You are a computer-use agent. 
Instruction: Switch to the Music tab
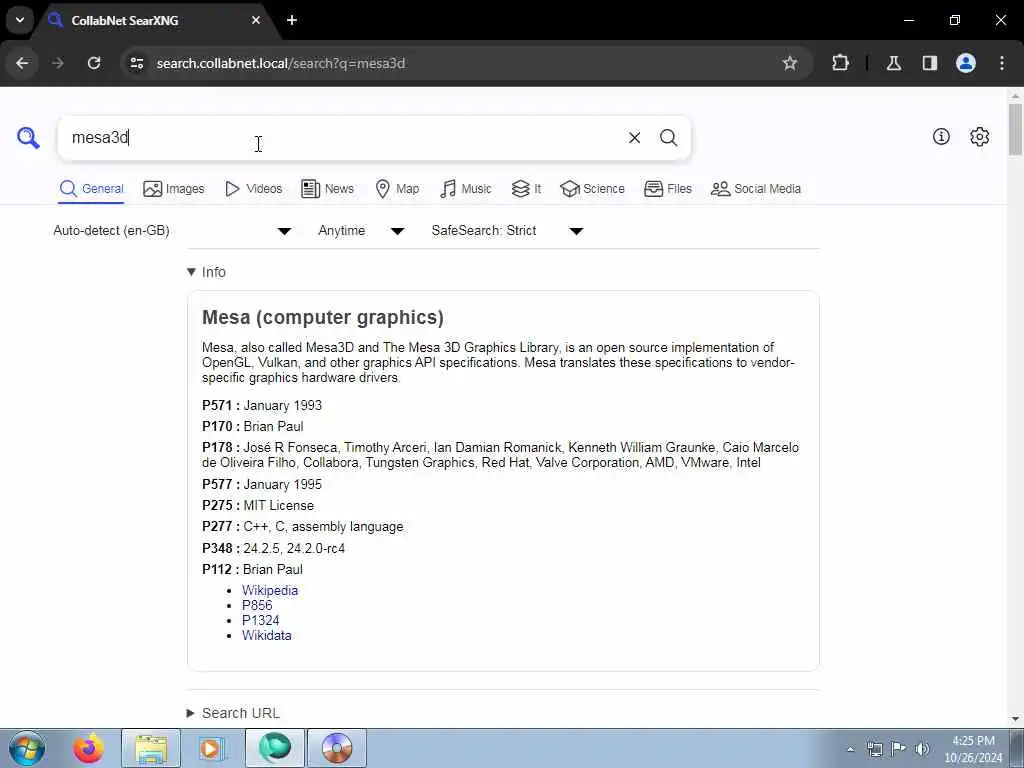(x=466, y=189)
